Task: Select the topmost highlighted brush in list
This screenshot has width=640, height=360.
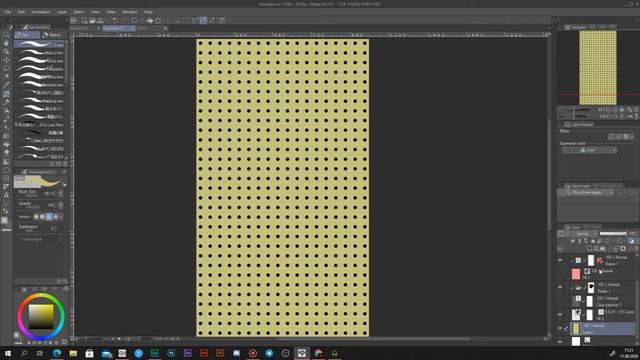Action: [39, 44]
